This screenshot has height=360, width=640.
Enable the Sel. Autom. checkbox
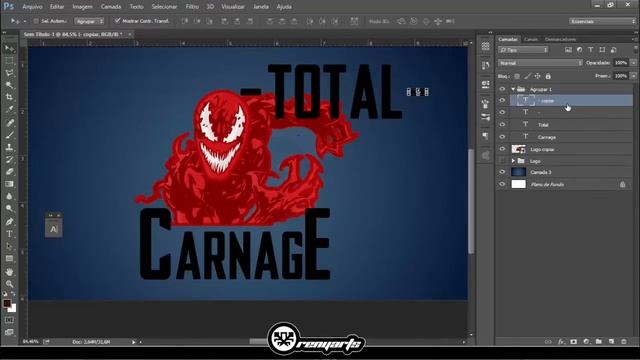pyautogui.click(x=36, y=21)
